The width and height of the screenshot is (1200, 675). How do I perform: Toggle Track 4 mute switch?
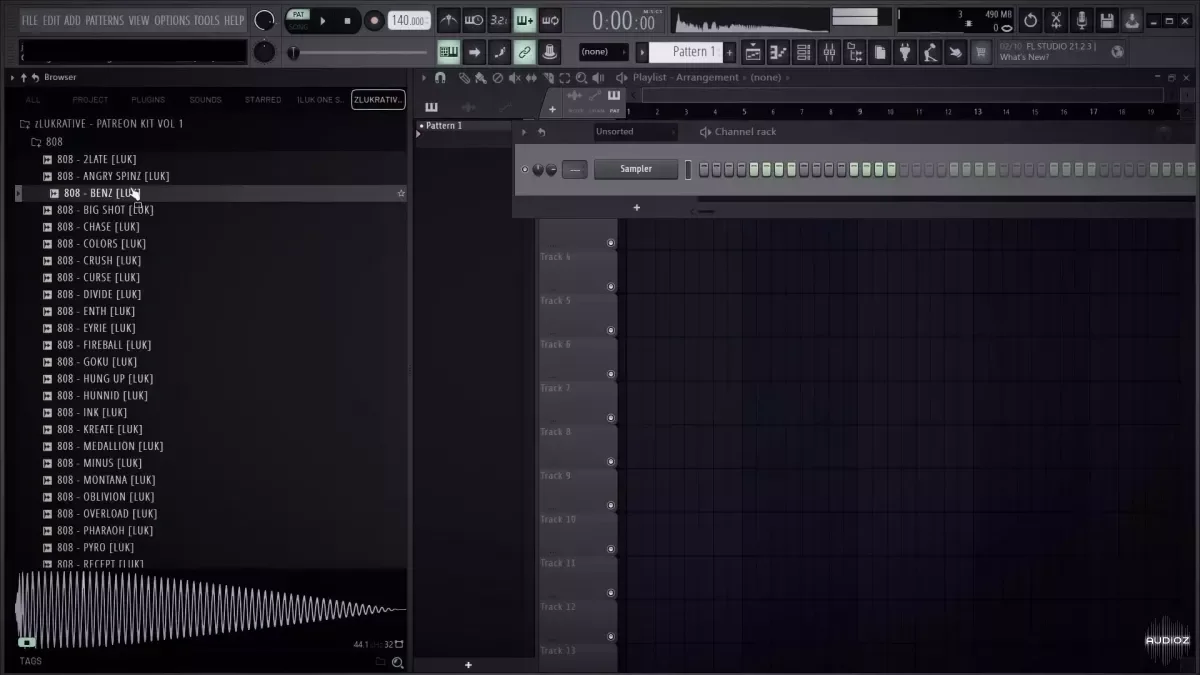tap(611, 243)
